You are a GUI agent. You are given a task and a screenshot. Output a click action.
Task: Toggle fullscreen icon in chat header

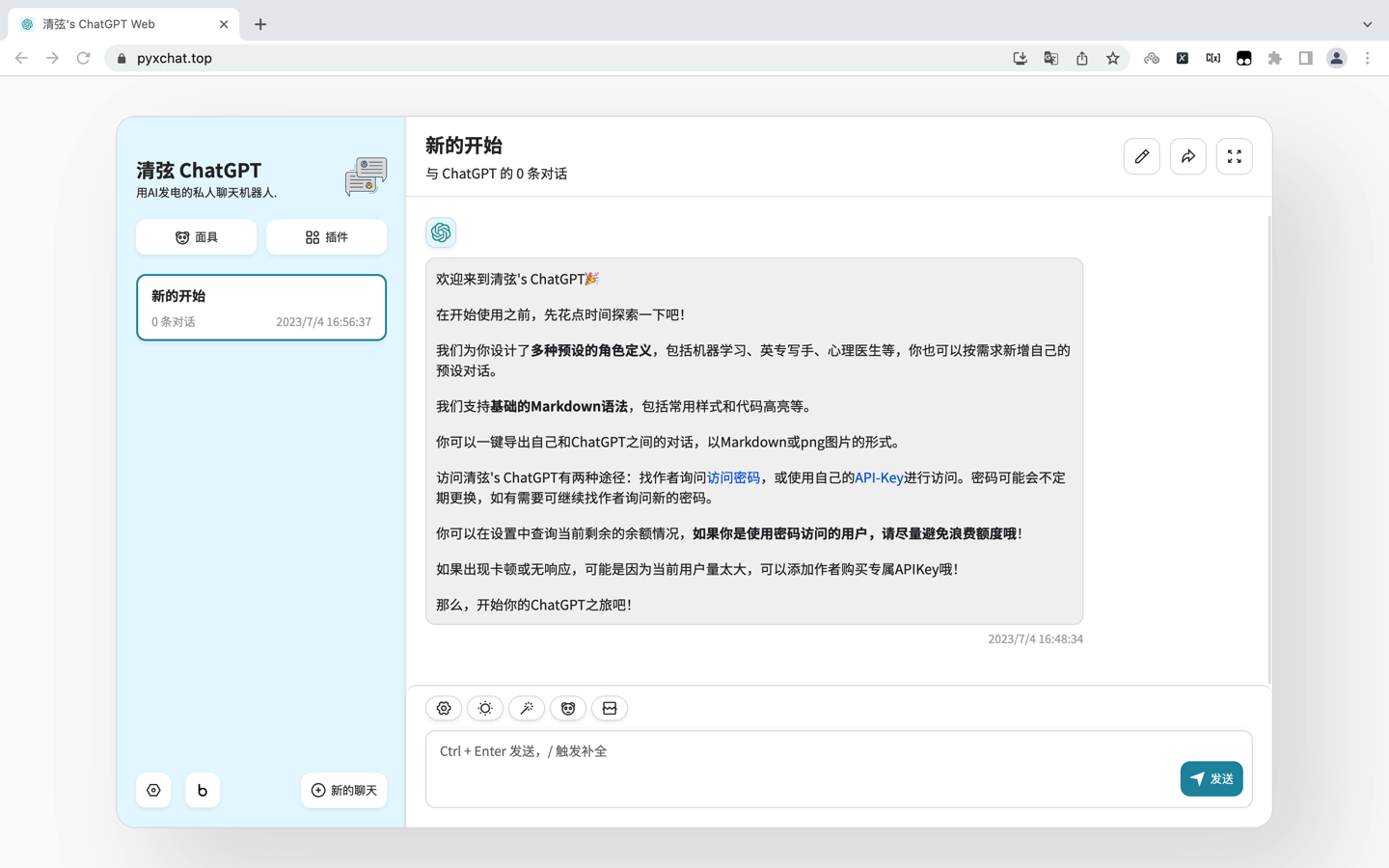[x=1235, y=156]
